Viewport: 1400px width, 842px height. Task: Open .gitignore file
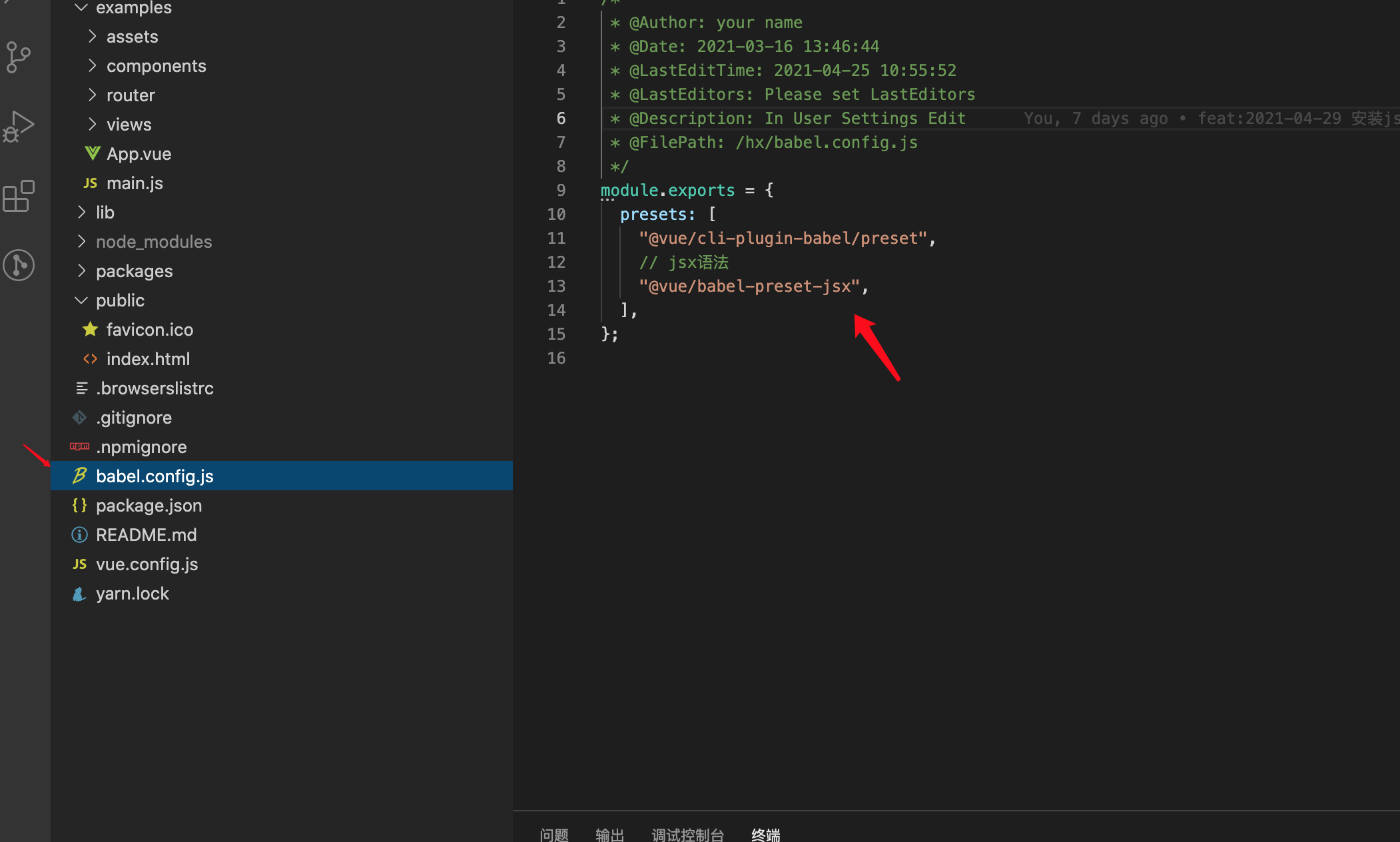(x=282, y=418)
